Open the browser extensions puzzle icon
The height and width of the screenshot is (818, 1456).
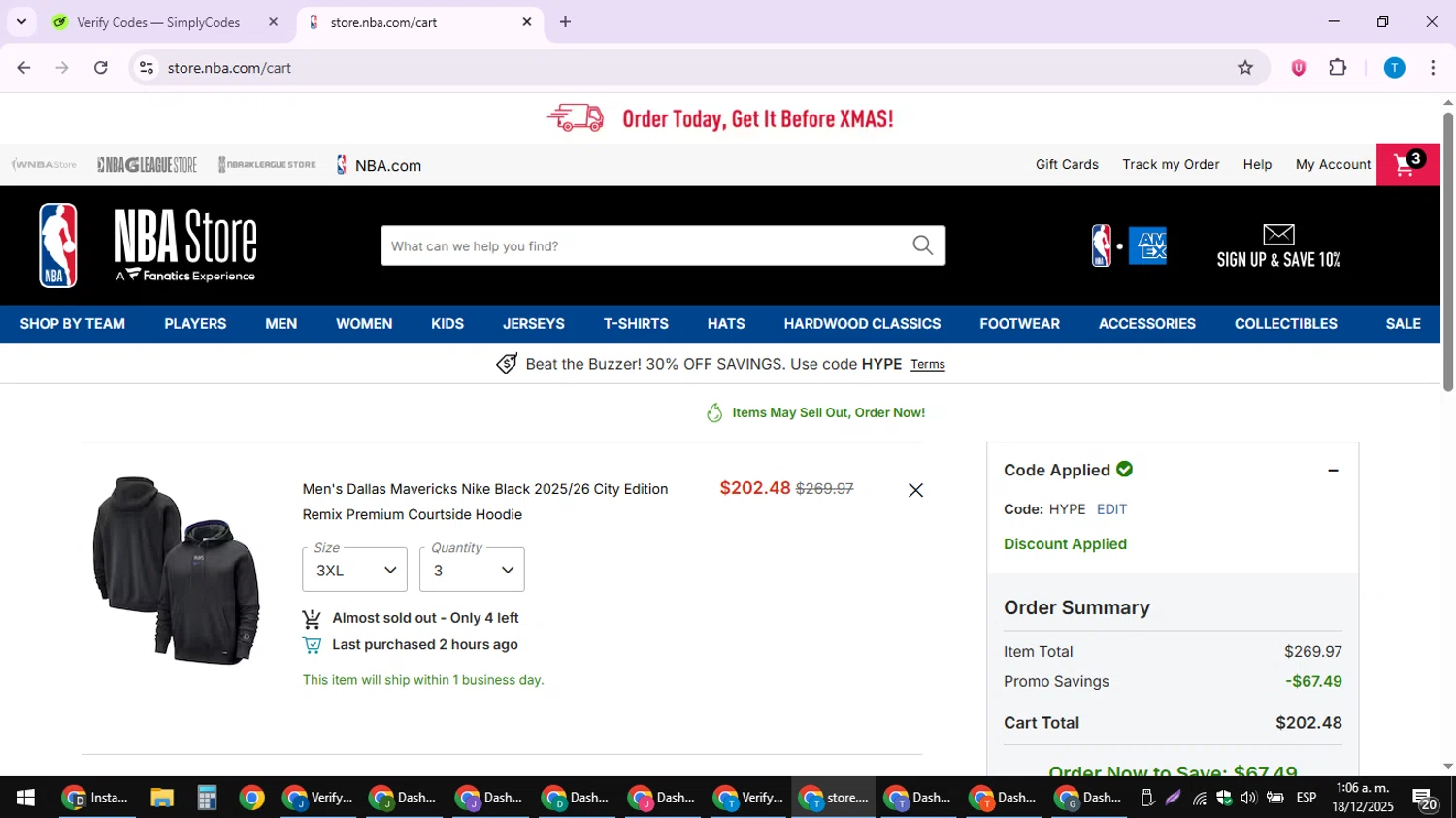click(1338, 68)
